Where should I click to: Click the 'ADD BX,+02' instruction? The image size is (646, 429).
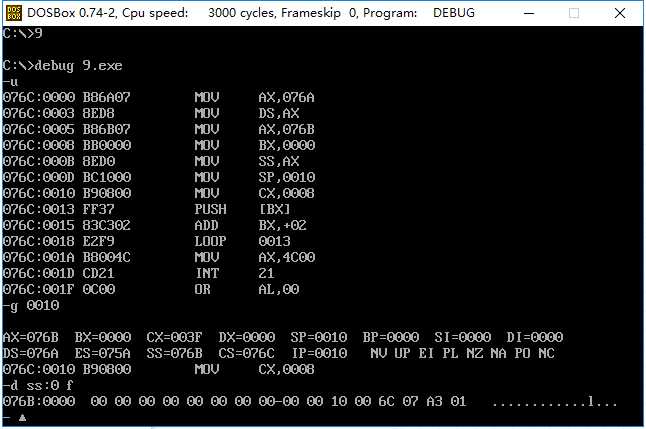(250, 225)
